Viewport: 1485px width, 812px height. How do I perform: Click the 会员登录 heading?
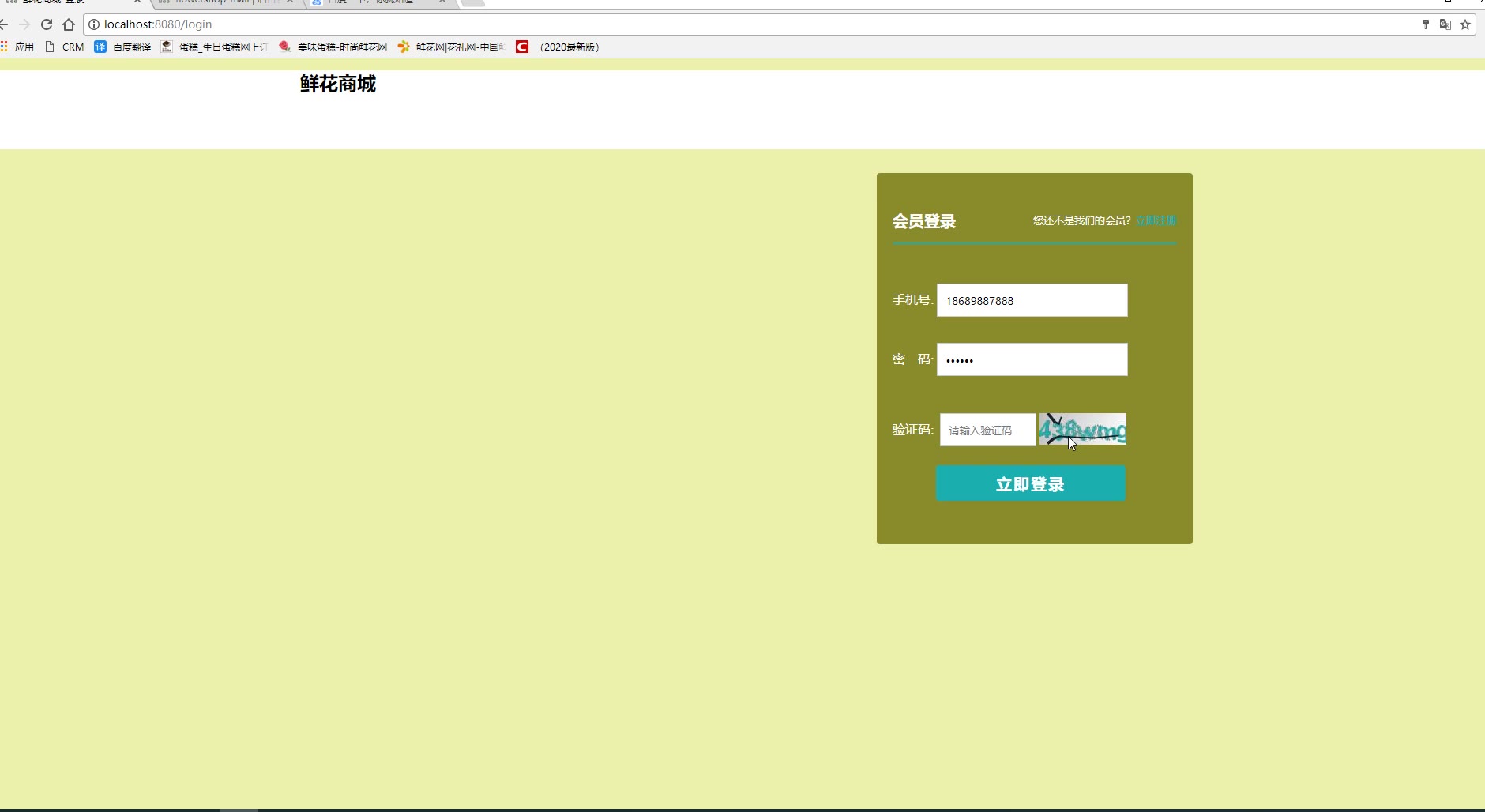(x=924, y=221)
